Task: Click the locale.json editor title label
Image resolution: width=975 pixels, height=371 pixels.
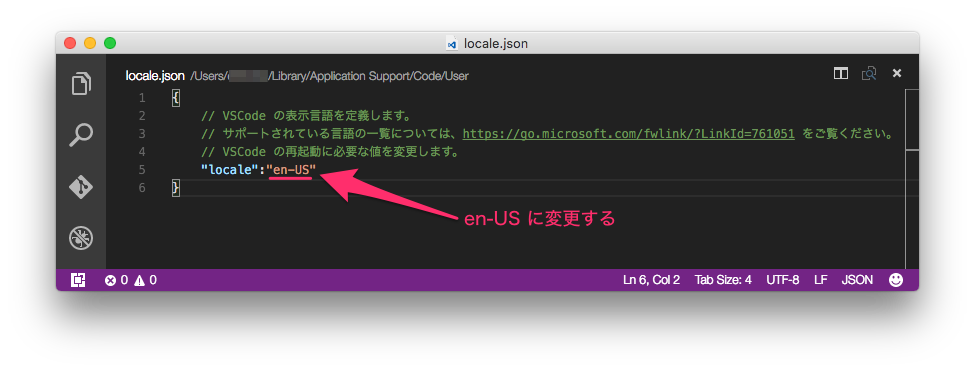Action: pyautogui.click(x=155, y=76)
